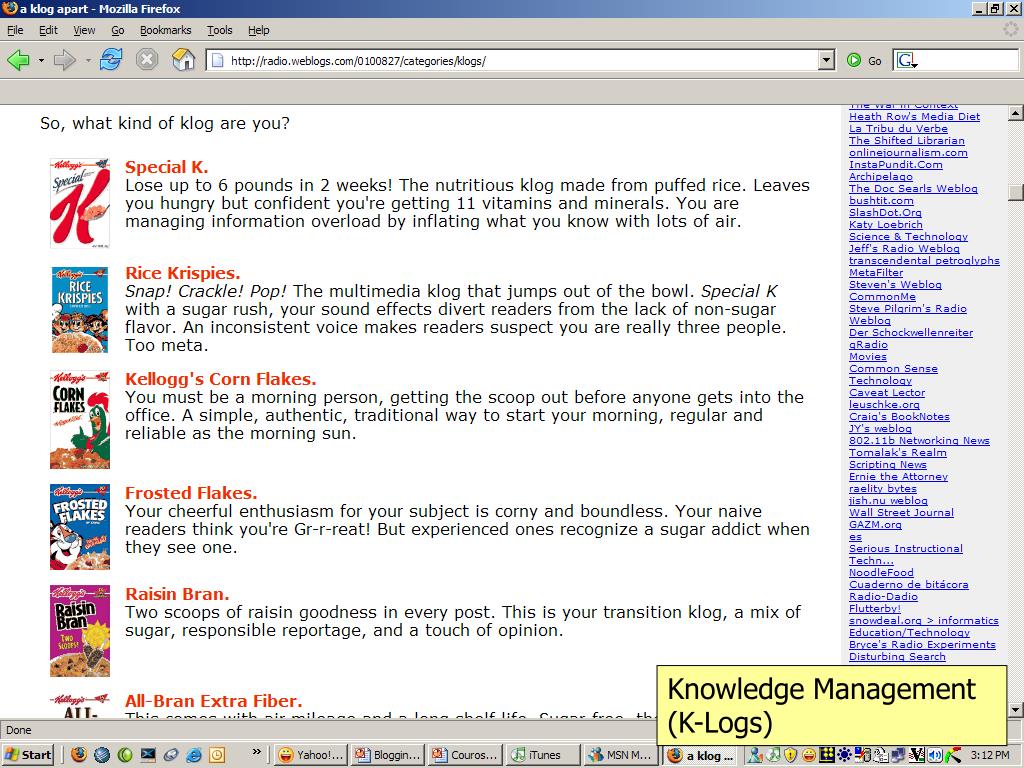Click the Raisin Bran cereal box image

click(80, 631)
